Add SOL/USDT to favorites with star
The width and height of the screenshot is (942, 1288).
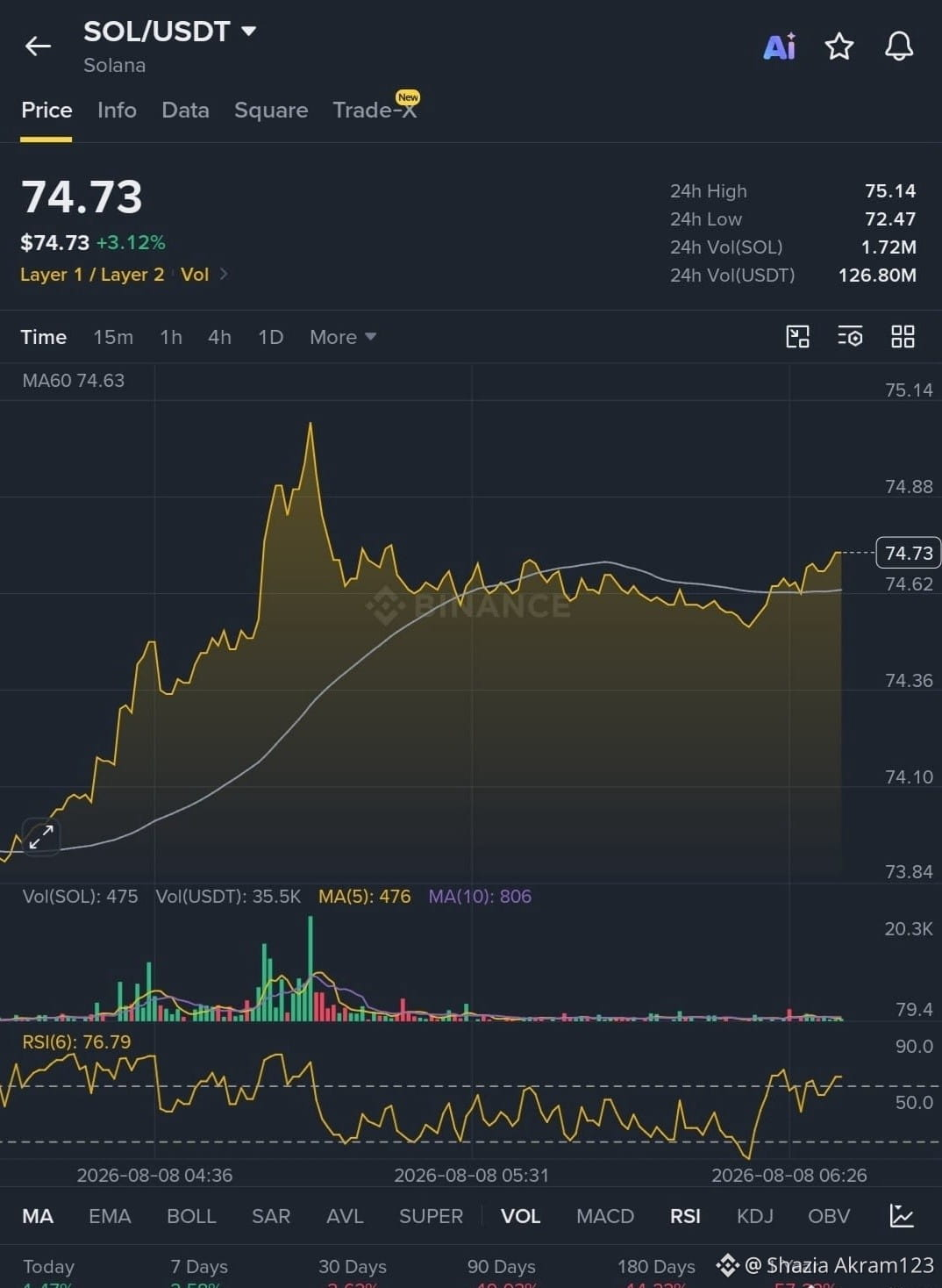click(x=839, y=46)
